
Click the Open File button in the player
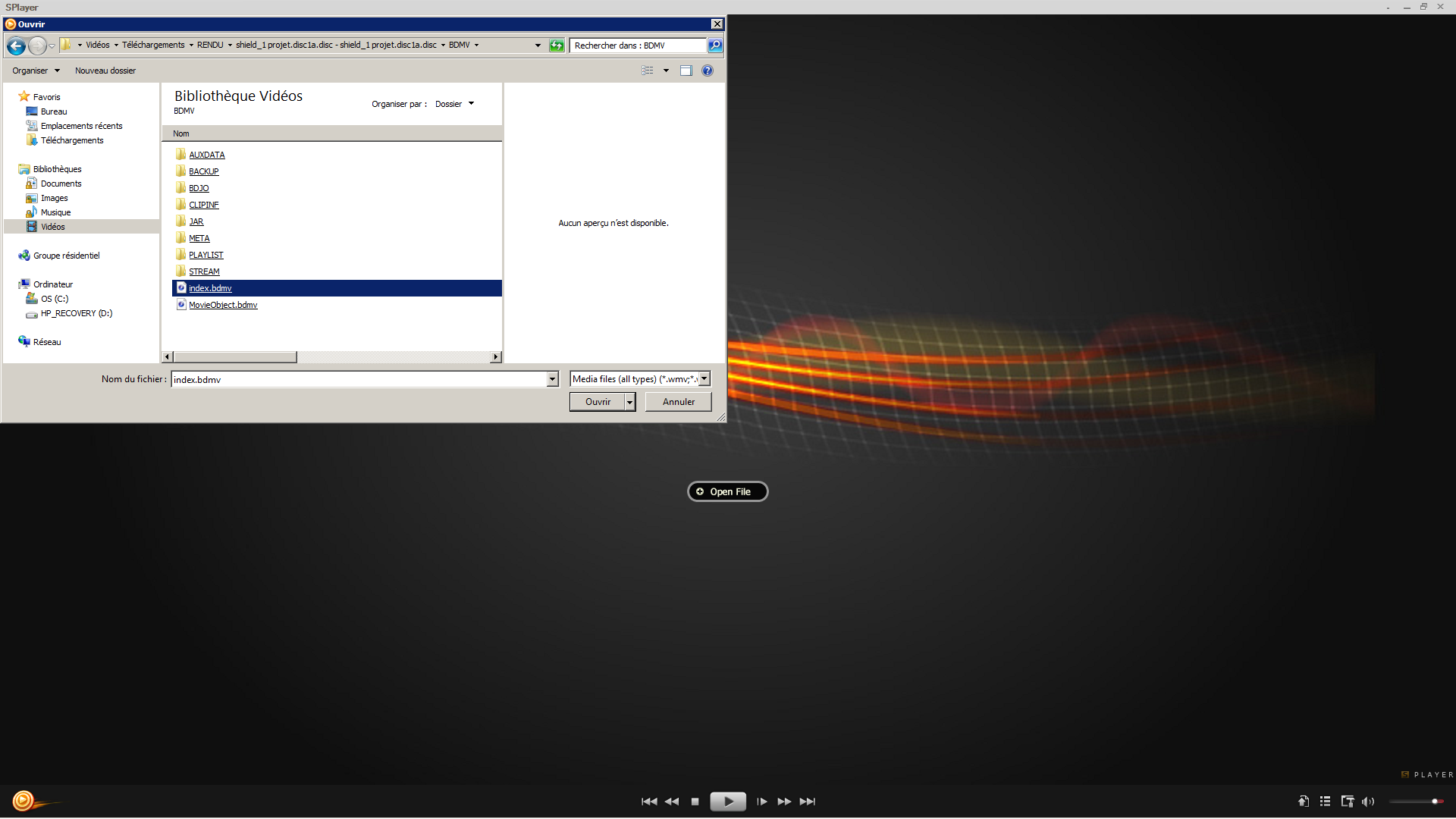pos(727,491)
